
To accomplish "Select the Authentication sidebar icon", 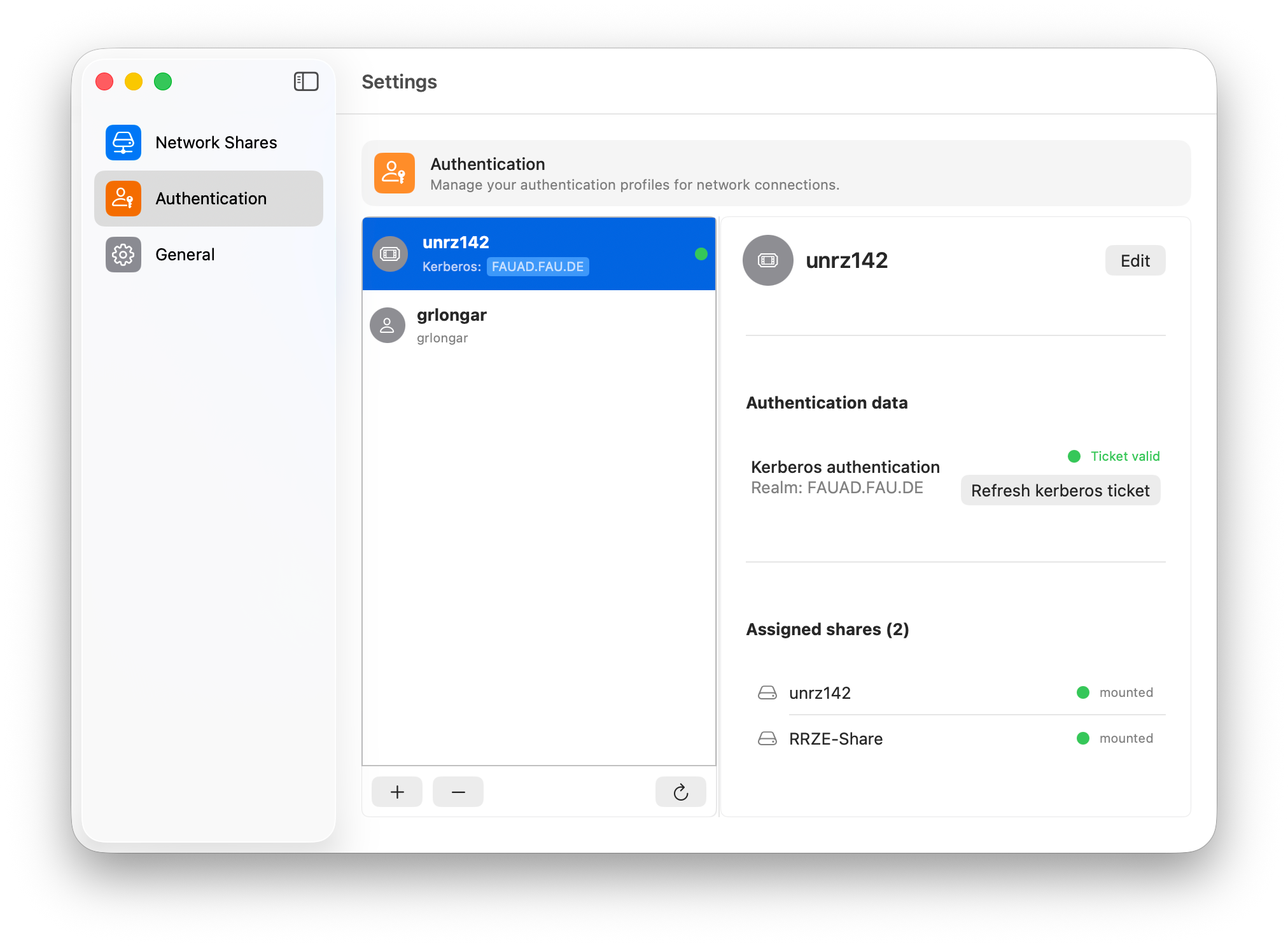I will (123, 198).
